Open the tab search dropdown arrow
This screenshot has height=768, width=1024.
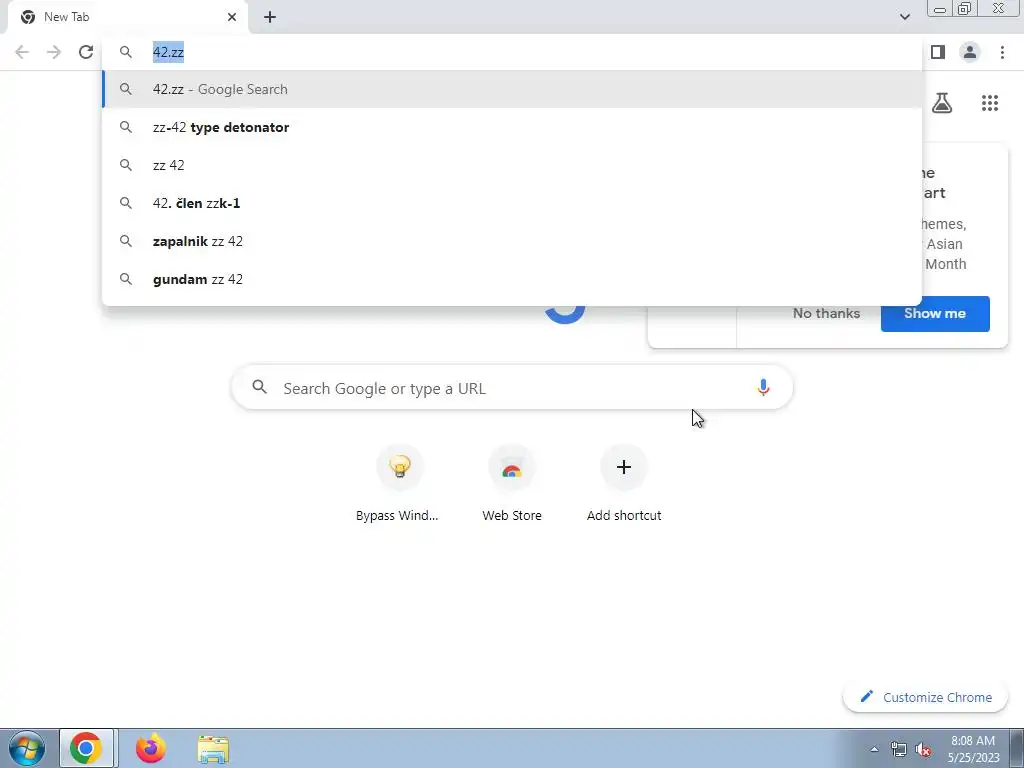click(x=904, y=17)
